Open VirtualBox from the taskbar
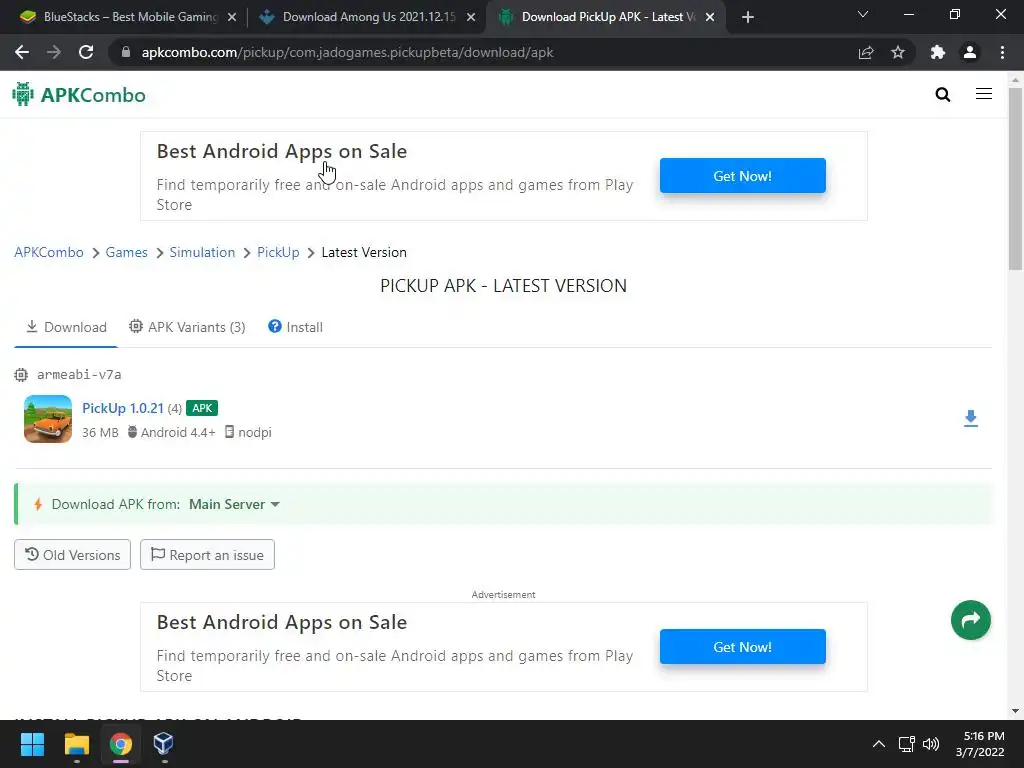Viewport: 1024px width, 768px height. pos(163,744)
